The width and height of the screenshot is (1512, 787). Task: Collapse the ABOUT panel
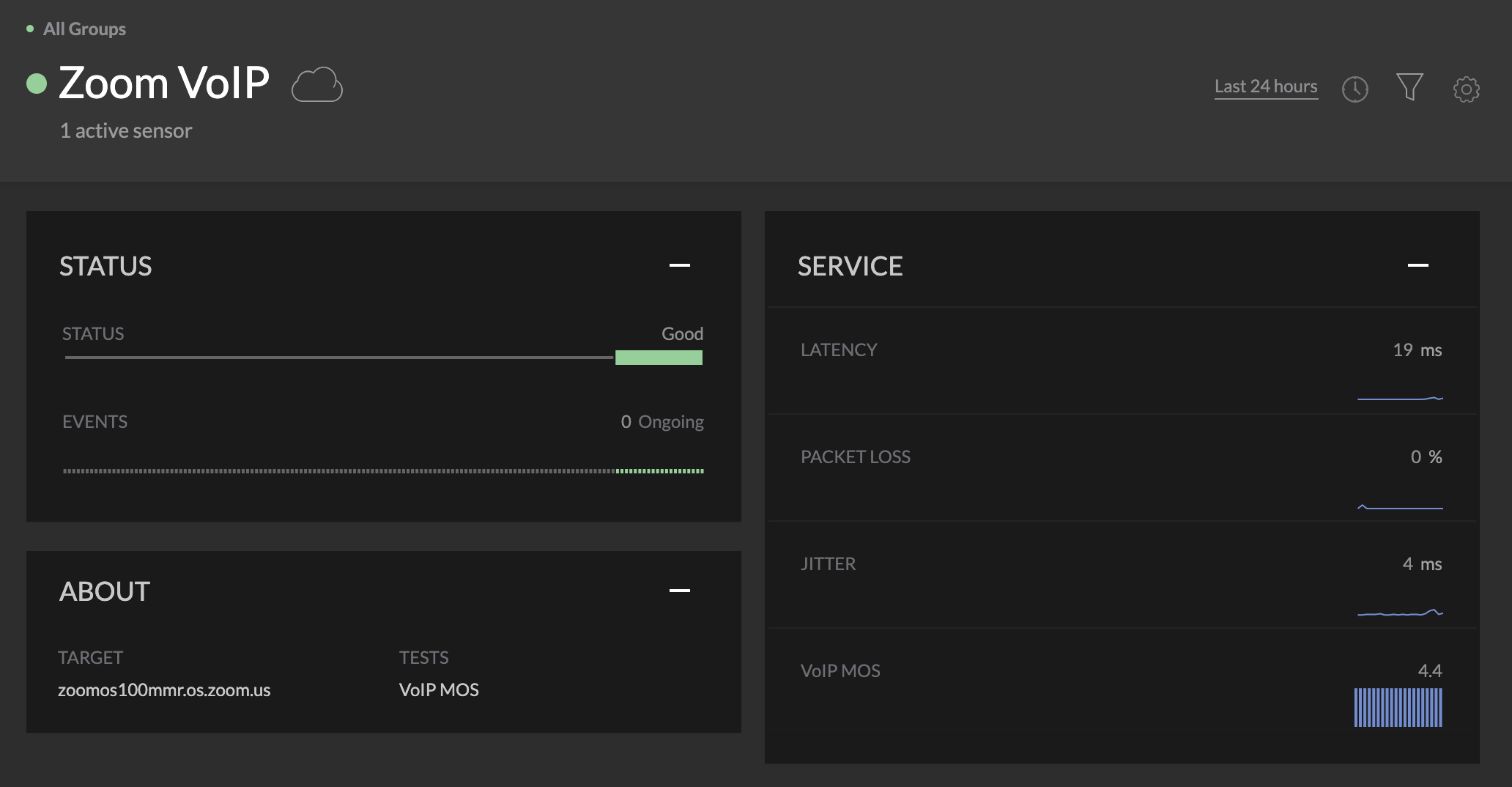pyautogui.click(x=679, y=591)
